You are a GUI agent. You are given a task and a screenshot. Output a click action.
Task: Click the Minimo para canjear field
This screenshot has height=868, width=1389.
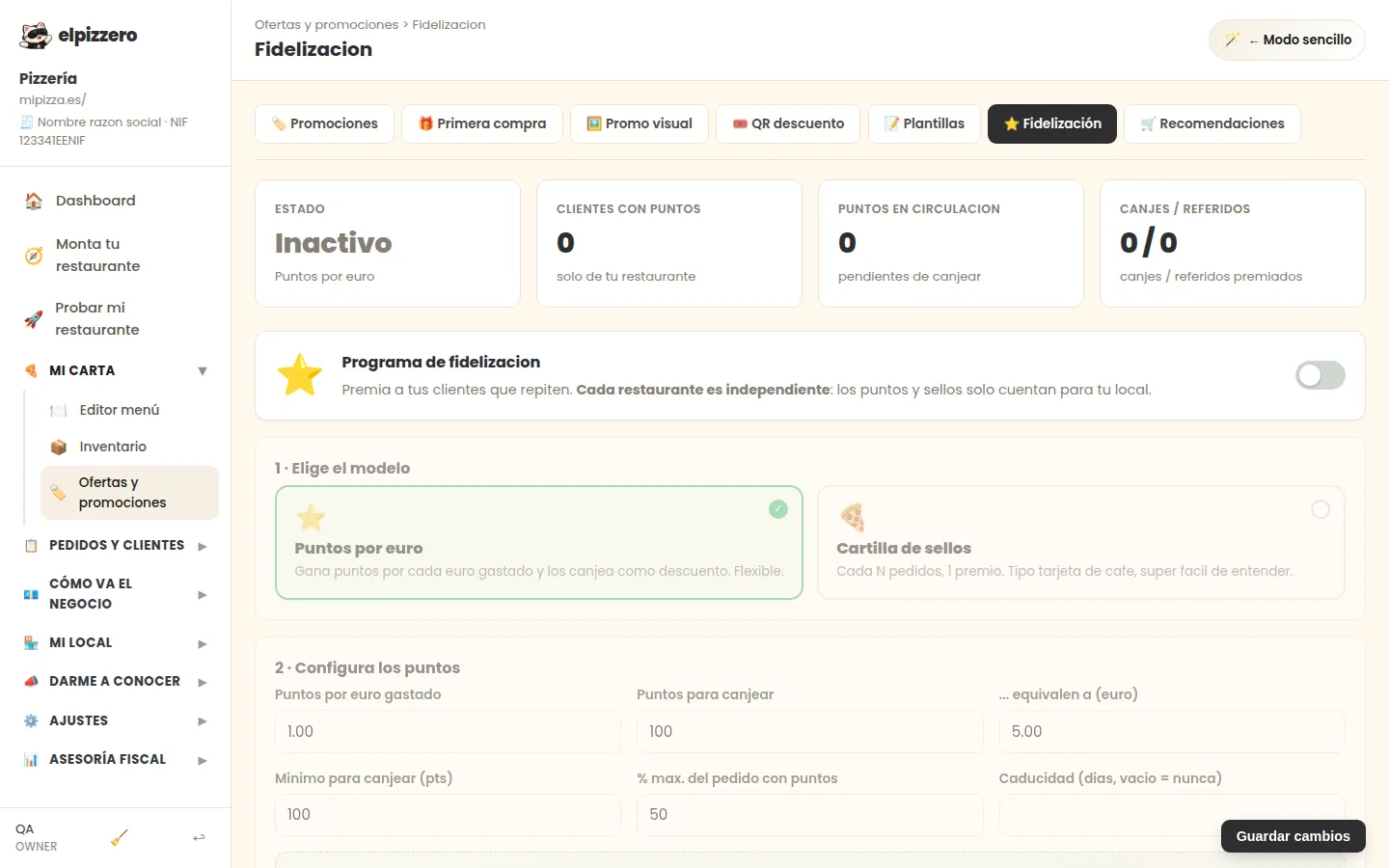click(448, 815)
